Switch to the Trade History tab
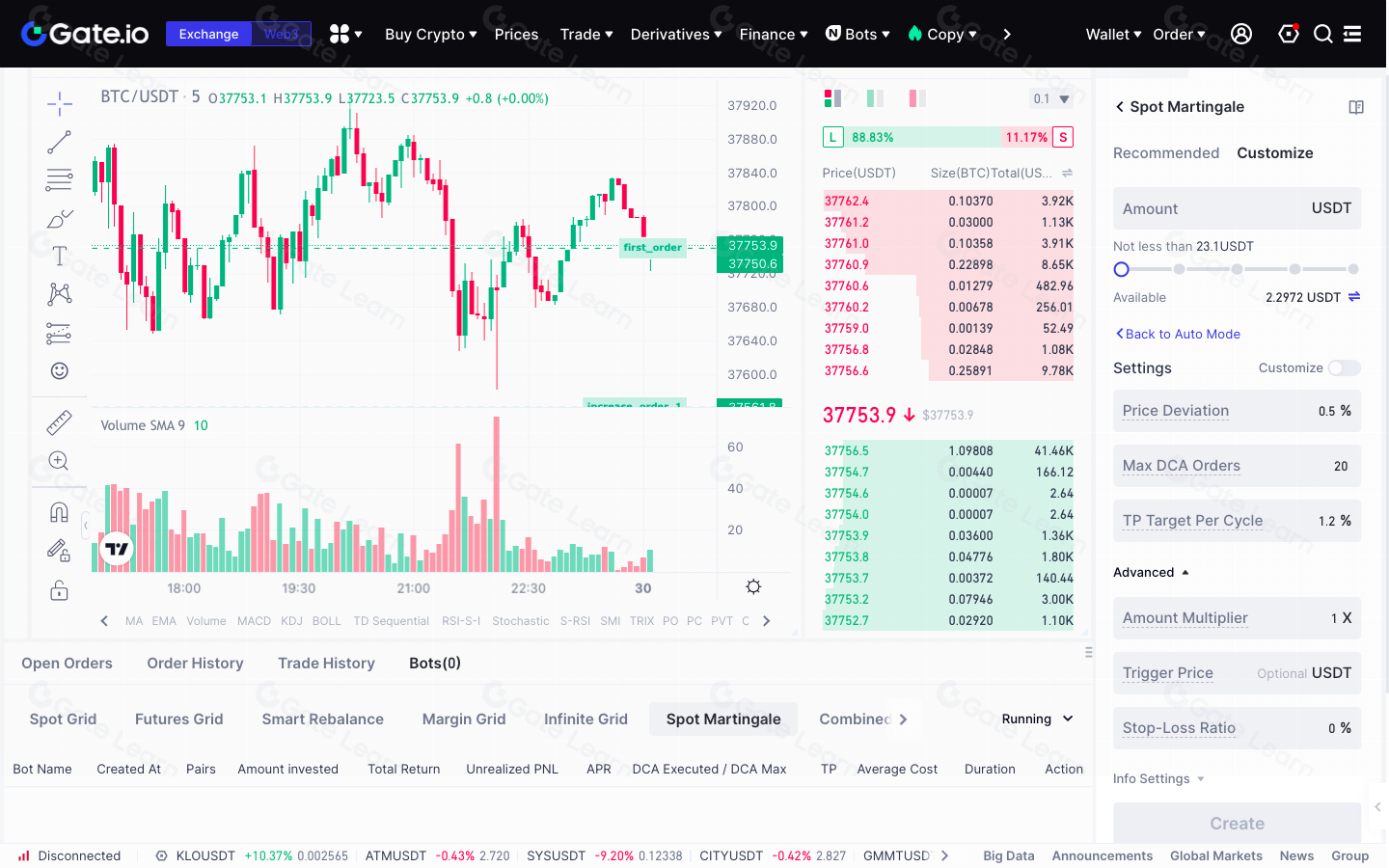This screenshot has height=868, width=1389. pyautogui.click(x=326, y=663)
